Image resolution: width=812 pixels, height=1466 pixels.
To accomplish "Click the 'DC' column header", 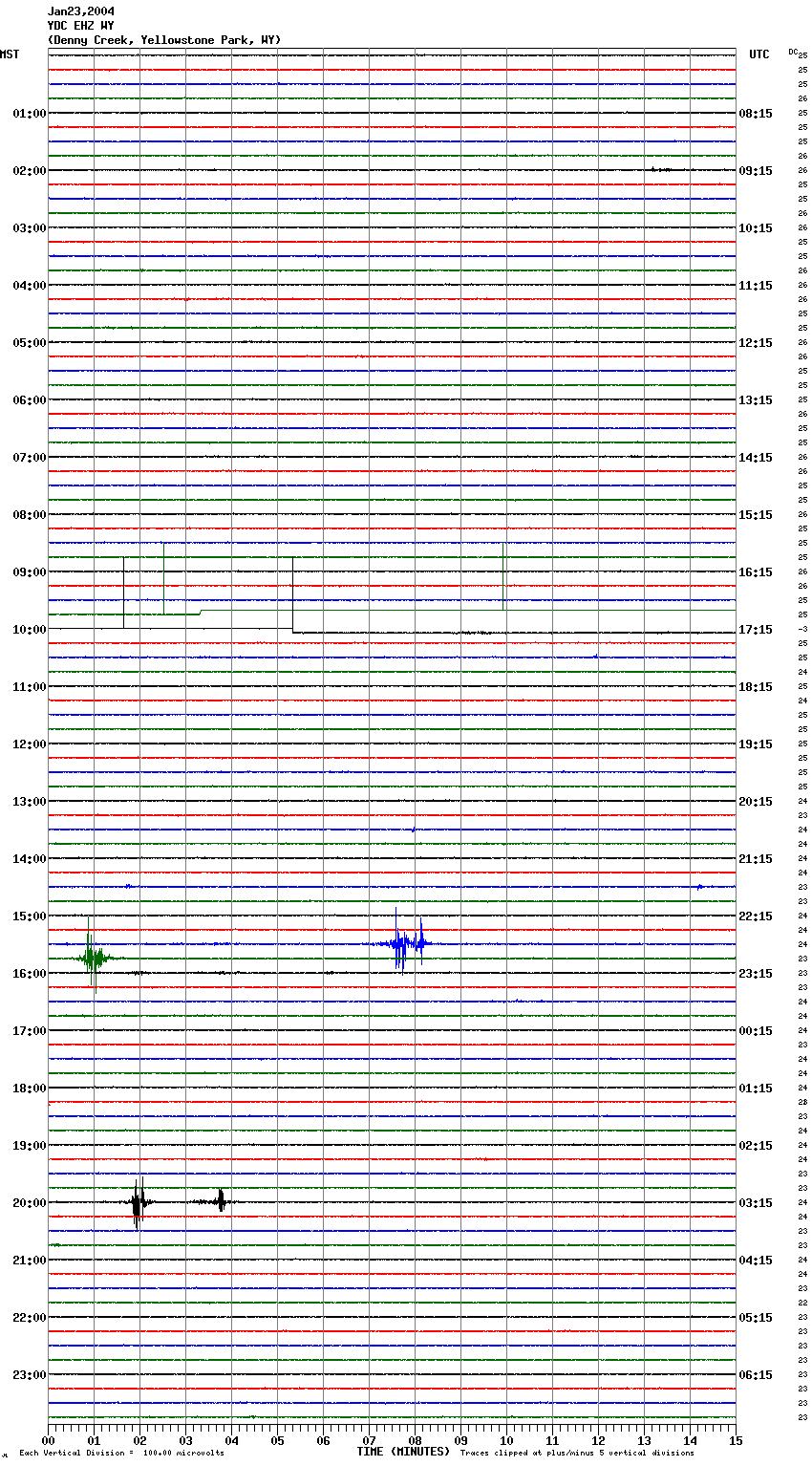I will click(793, 52).
